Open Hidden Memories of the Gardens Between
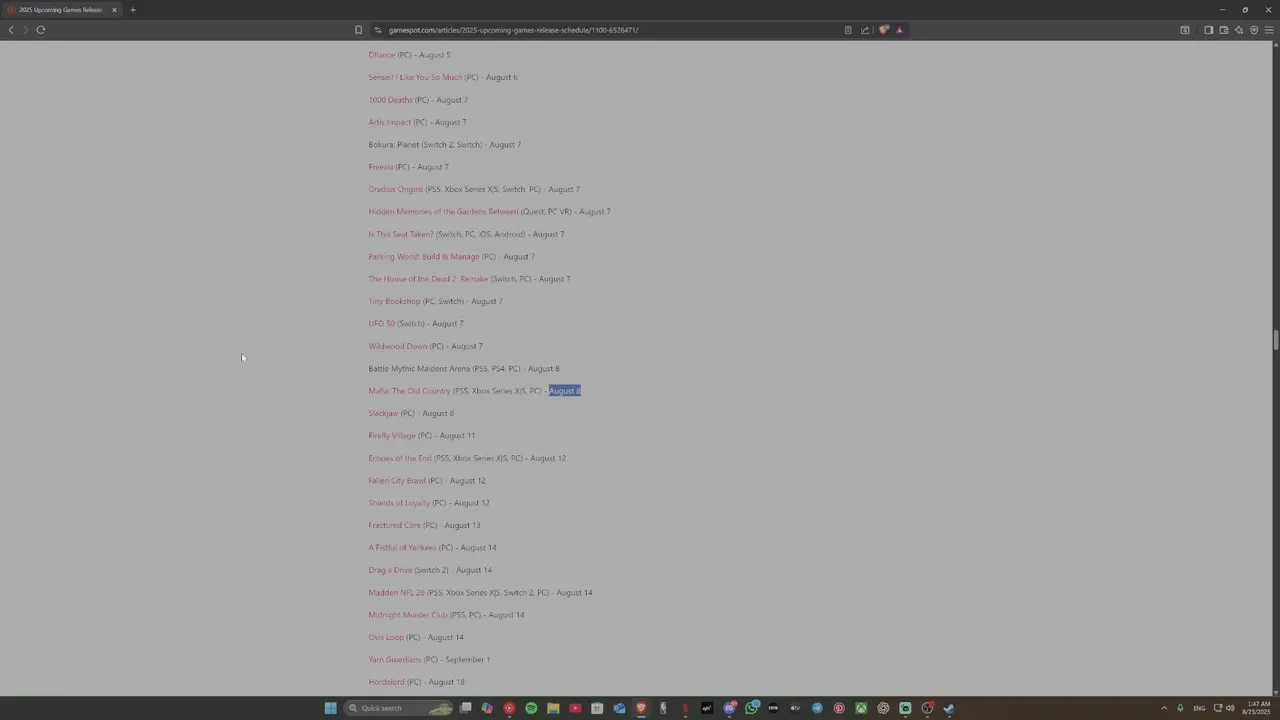The height and width of the screenshot is (720, 1280). (x=443, y=212)
